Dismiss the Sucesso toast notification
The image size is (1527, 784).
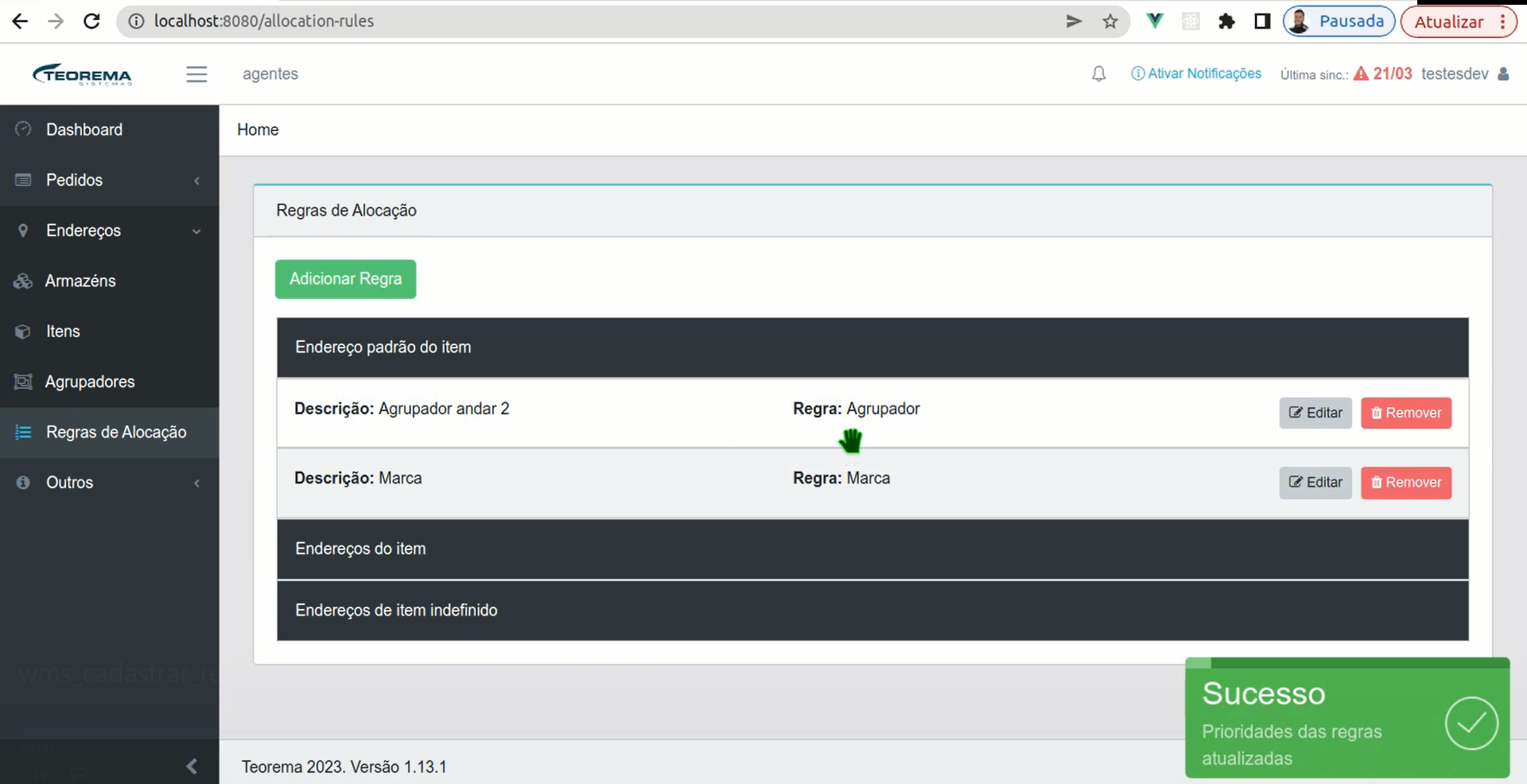1347,718
